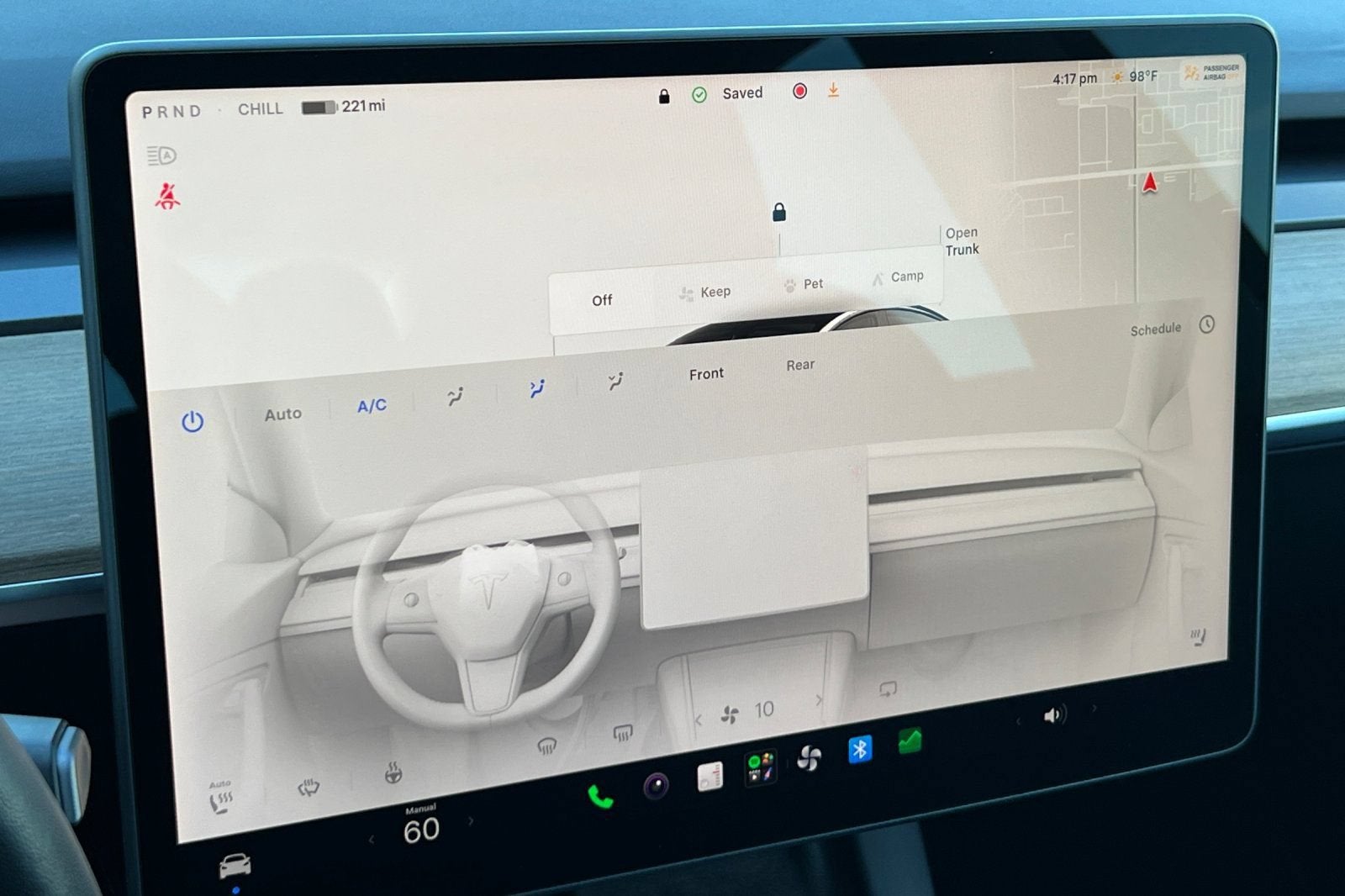Toggle the climate power button
Viewport: 1345px width, 896px height.
[x=193, y=421]
